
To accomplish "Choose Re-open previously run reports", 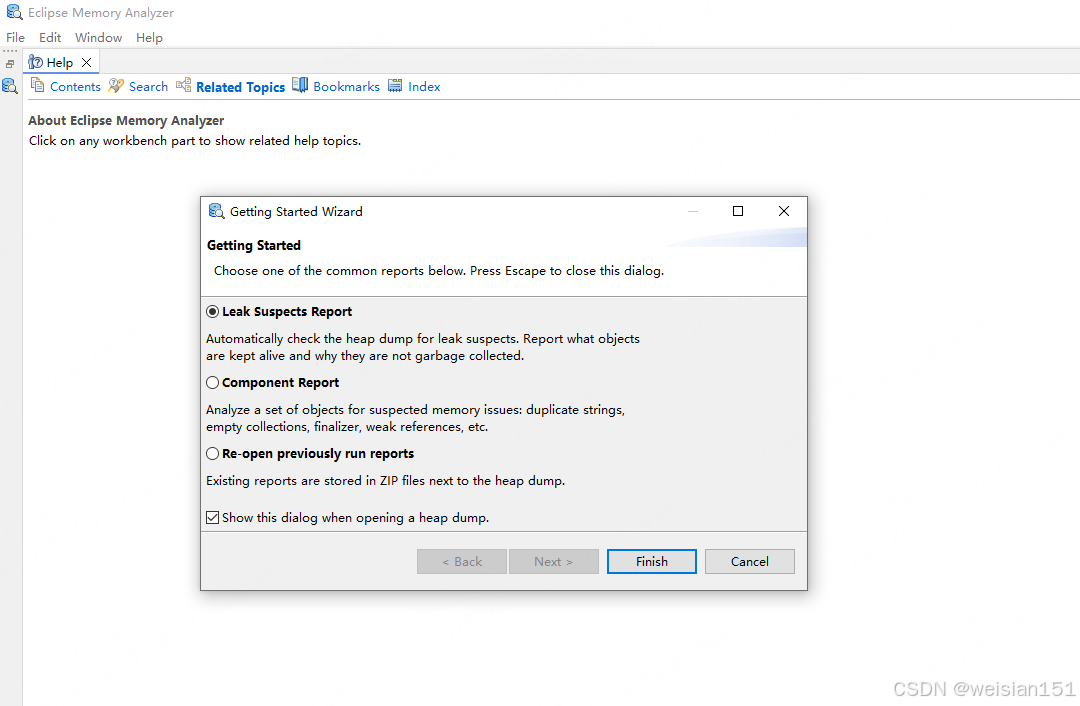I will (x=212, y=454).
